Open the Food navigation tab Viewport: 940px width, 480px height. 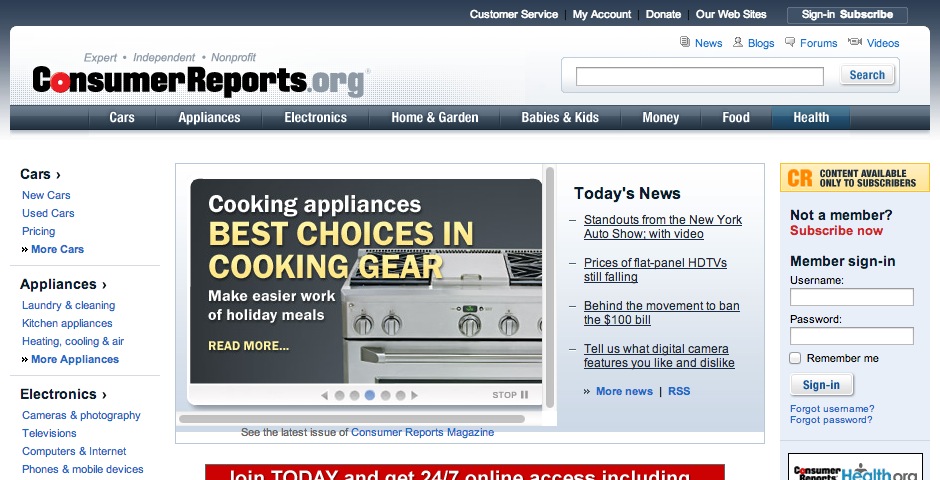(x=736, y=117)
